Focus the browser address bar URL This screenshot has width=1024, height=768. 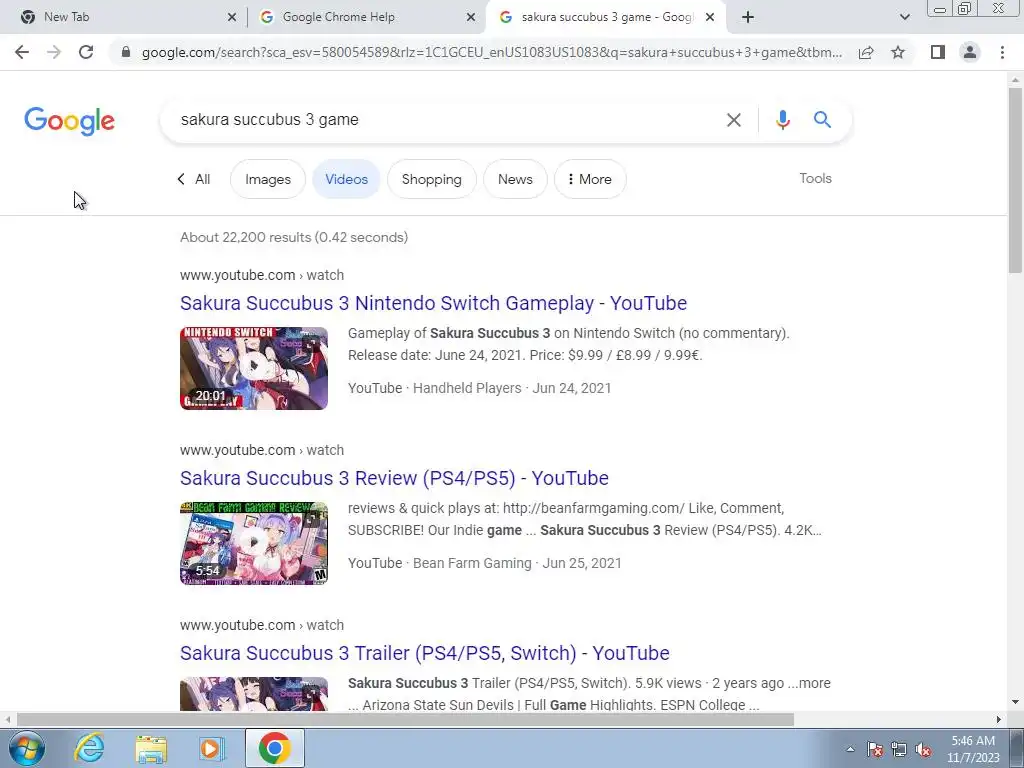click(491, 52)
